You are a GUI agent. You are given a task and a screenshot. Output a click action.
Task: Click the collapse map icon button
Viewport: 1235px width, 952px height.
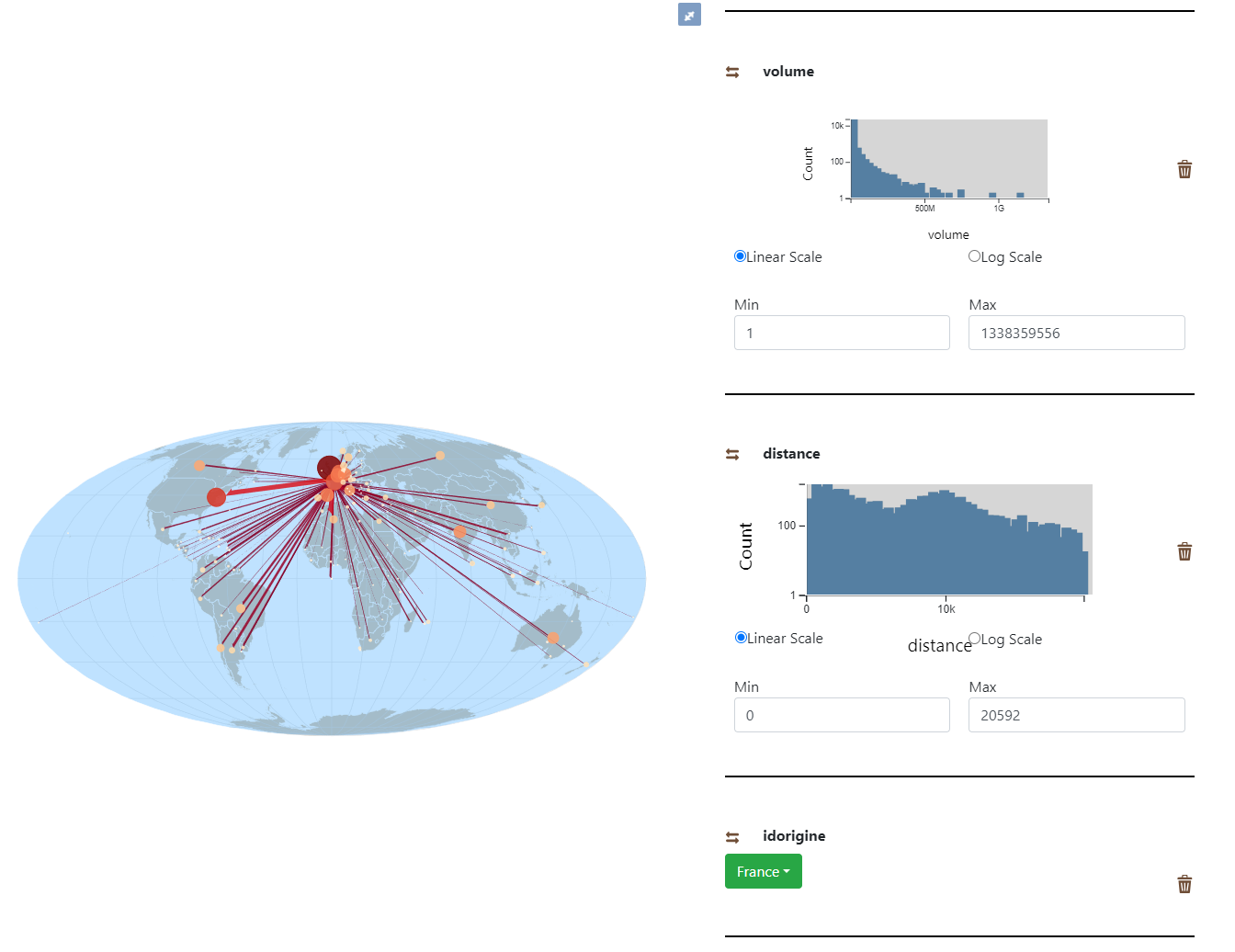tap(689, 15)
